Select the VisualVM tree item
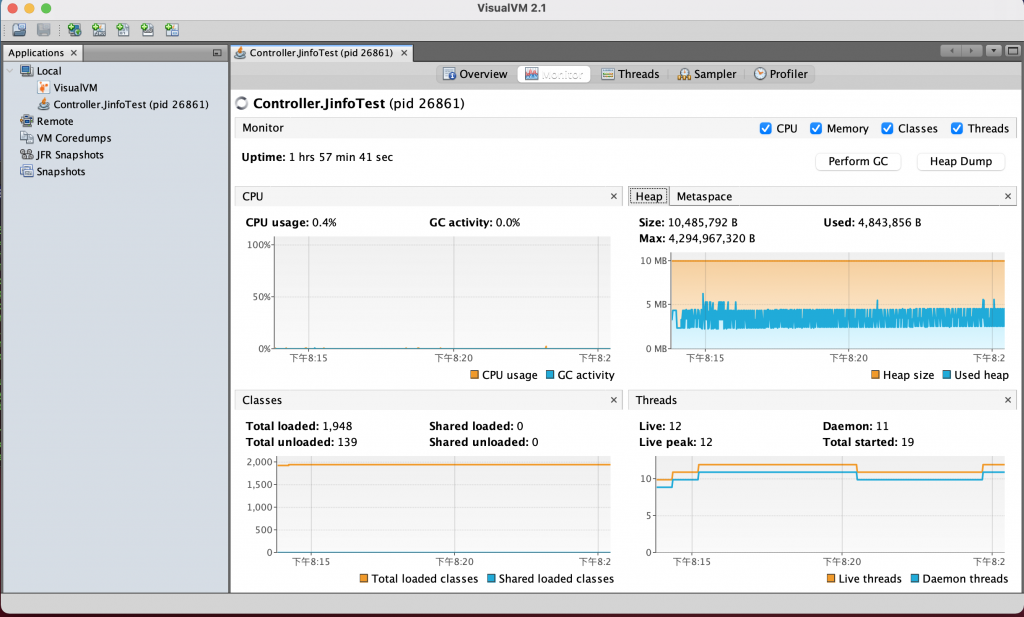1024x617 pixels. coord(75,87)
